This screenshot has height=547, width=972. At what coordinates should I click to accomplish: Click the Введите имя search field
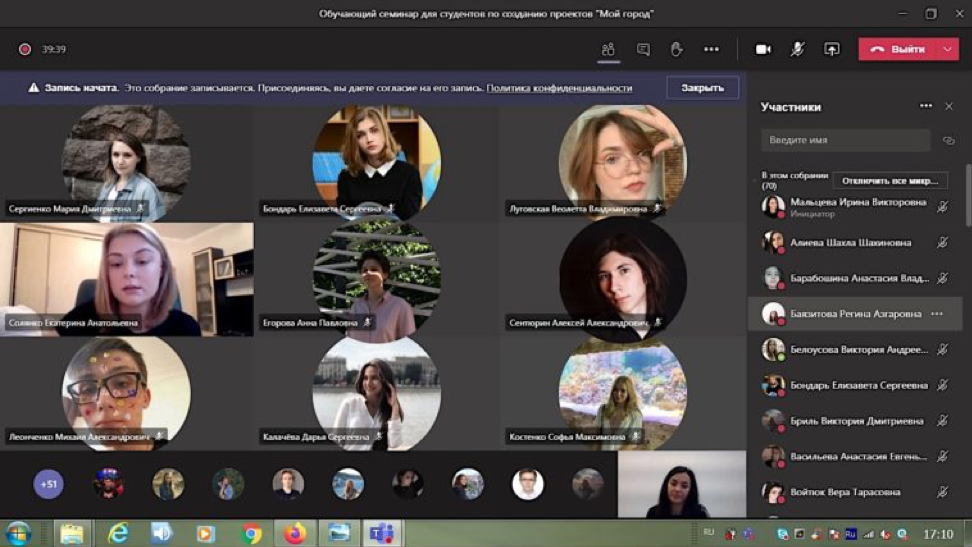(845, 141)
